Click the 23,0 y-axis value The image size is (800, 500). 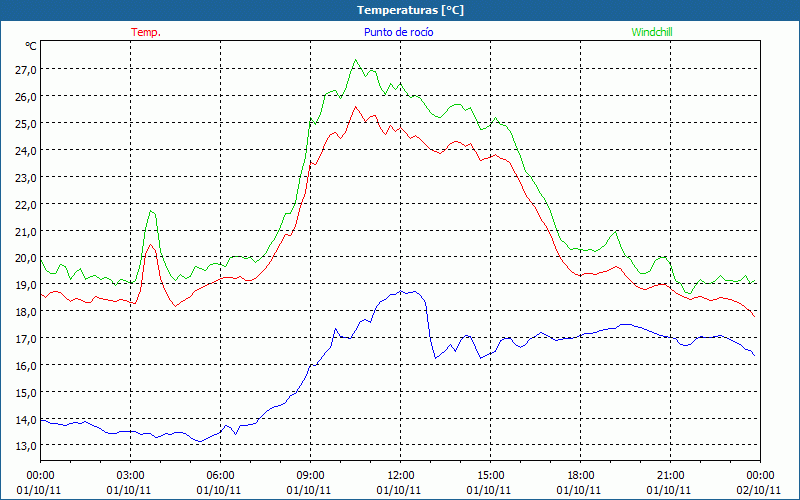pyautogui.click(x=26, y=178)
